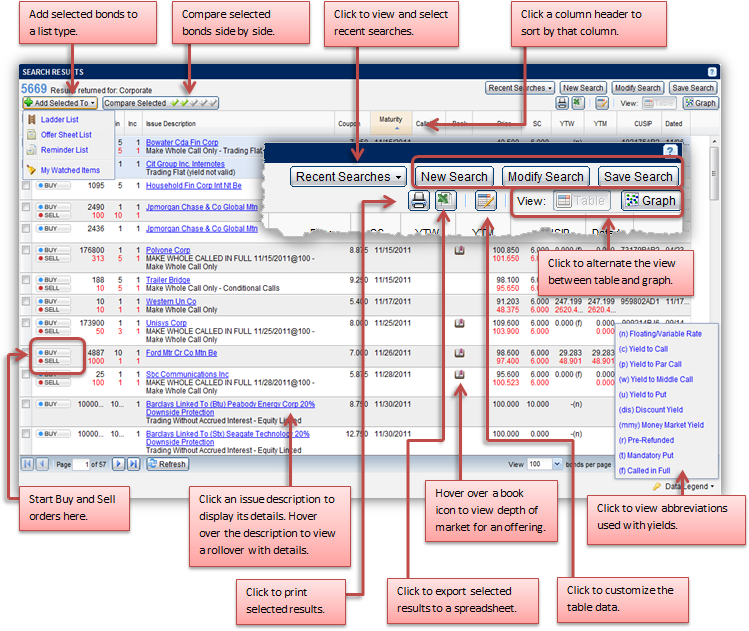The image size is (749, 631).
Task: Click the enlarged printer icon in the callout
Action: click(419, 200)
